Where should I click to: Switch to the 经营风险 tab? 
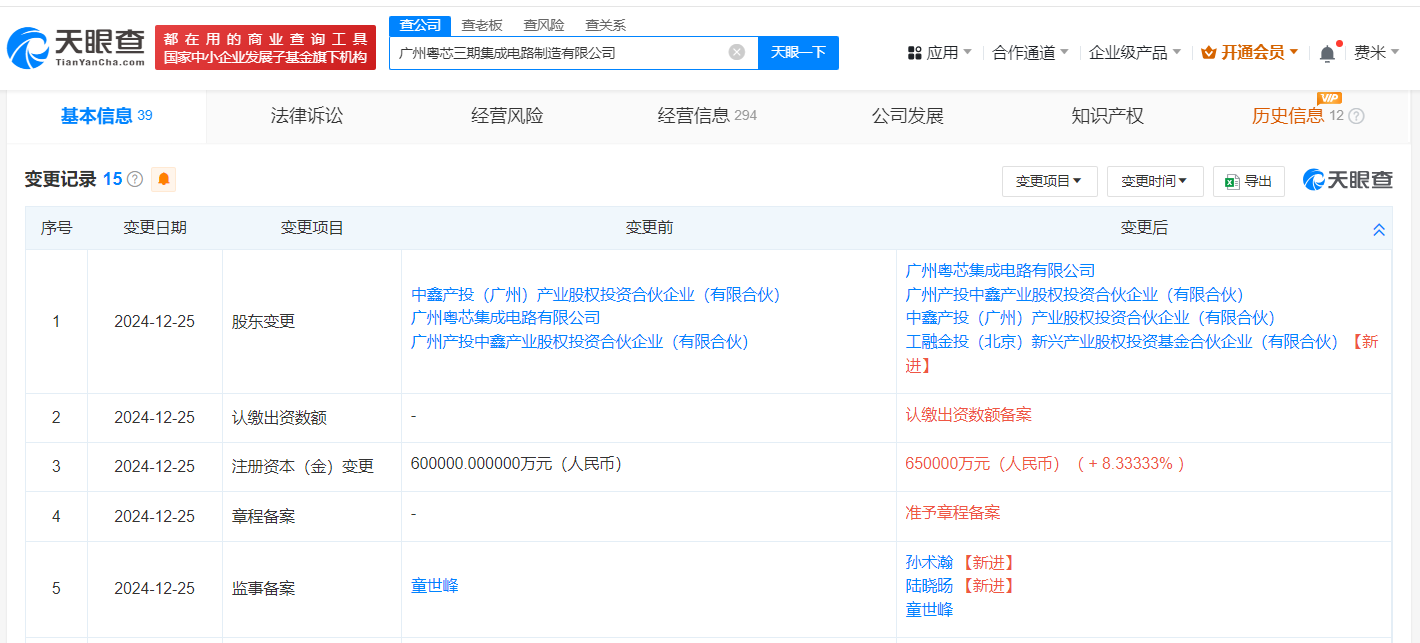[507, 116]
